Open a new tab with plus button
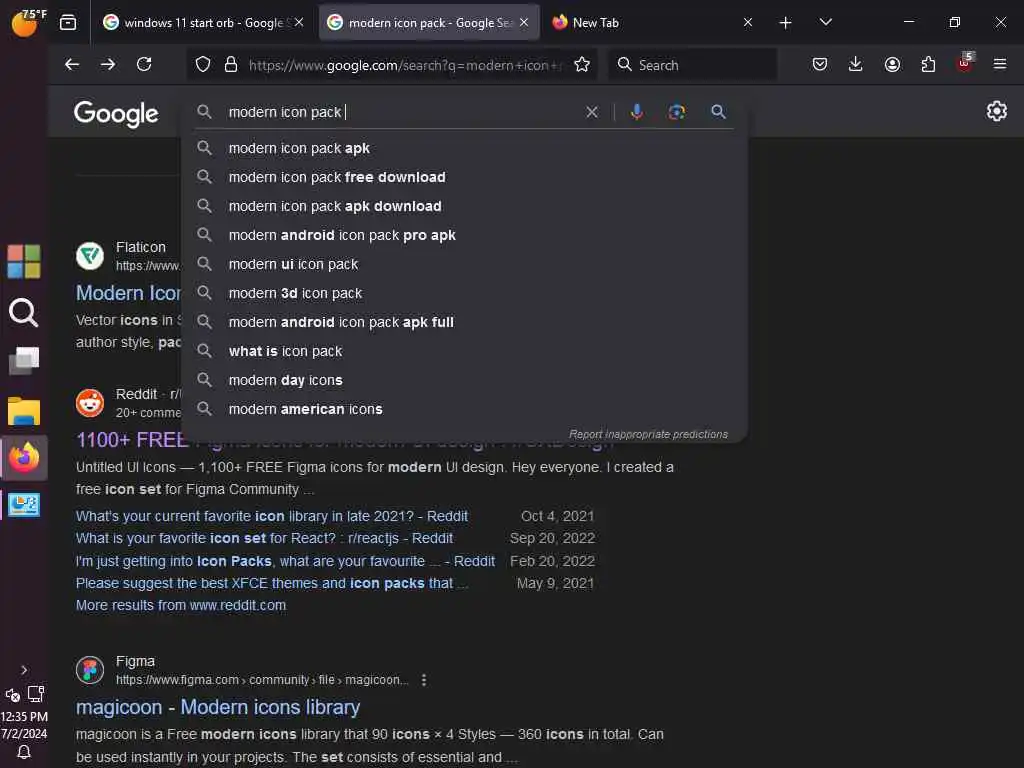The width and height of the screenshot is (1024, 768). (x=785, y=23)
